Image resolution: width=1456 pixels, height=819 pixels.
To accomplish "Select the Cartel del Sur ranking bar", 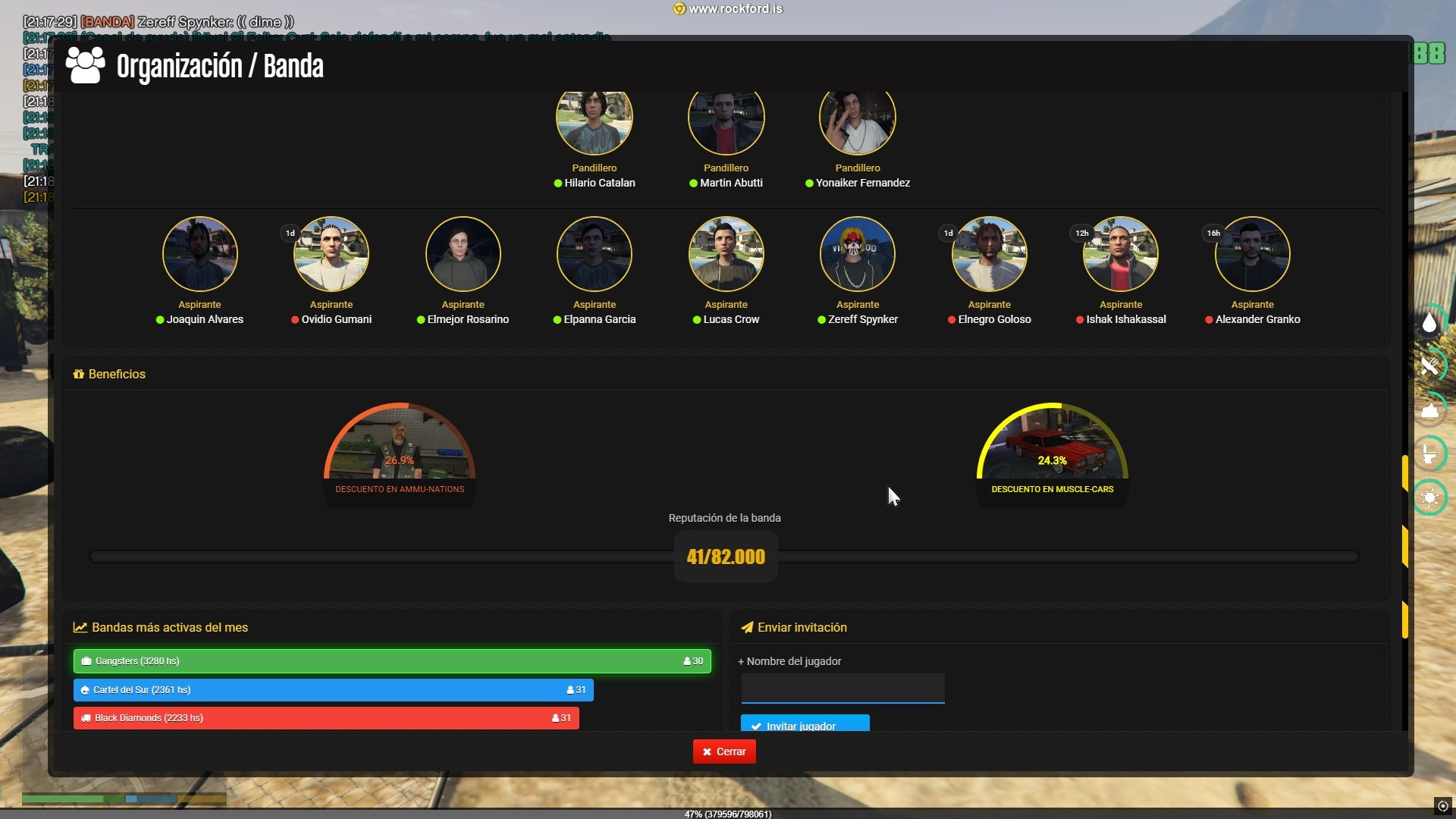I will point(333,690).
